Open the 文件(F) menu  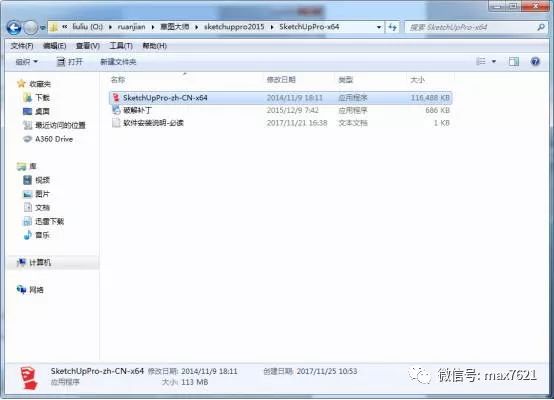coord(22,46)
